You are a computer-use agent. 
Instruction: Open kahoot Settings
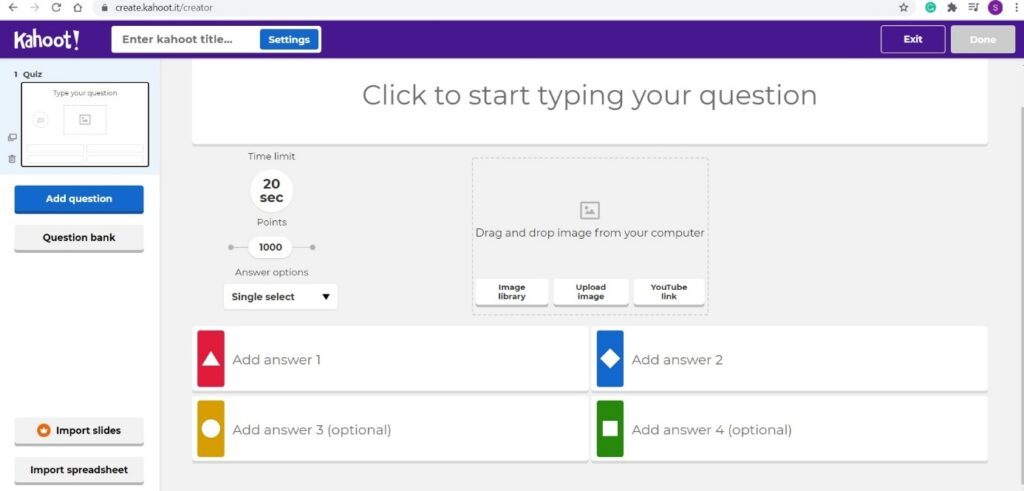coord(289,40)
